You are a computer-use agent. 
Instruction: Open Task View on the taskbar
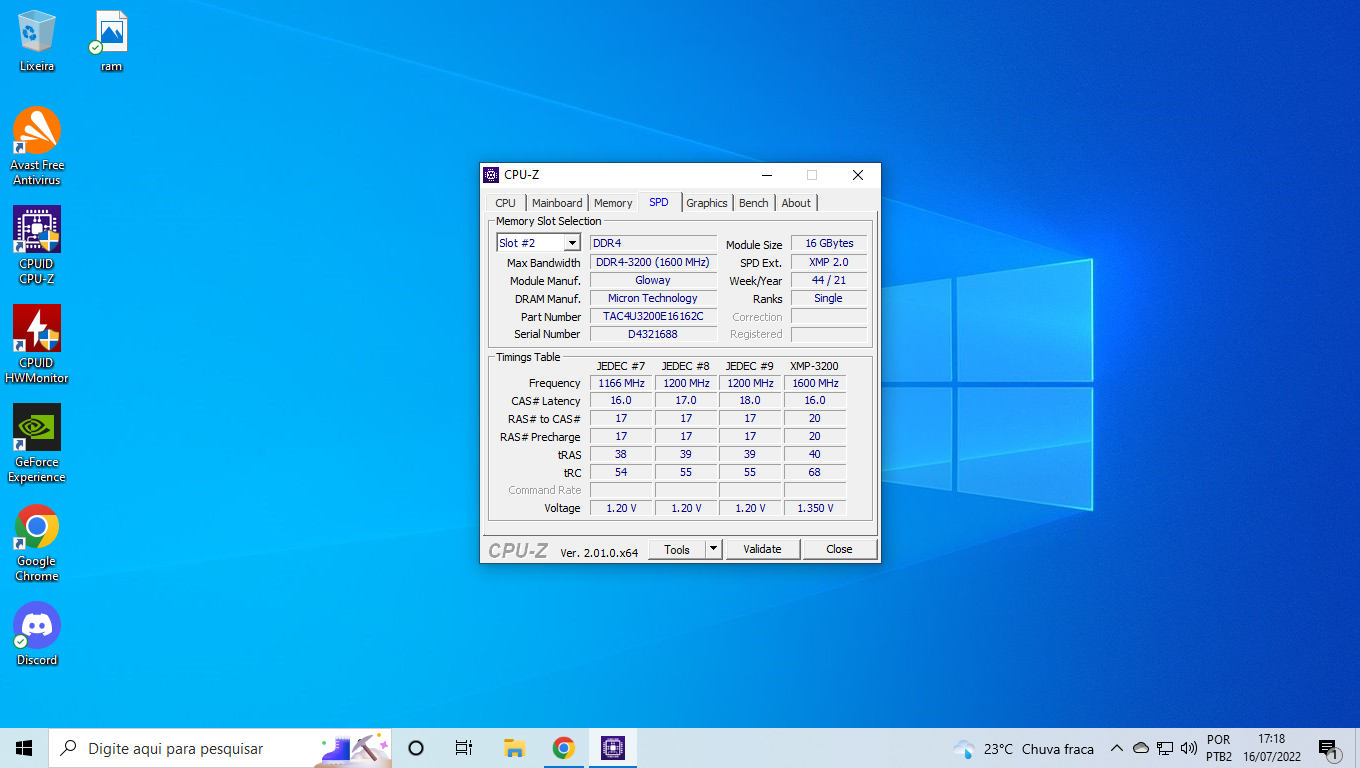click(x=464, y=748)
